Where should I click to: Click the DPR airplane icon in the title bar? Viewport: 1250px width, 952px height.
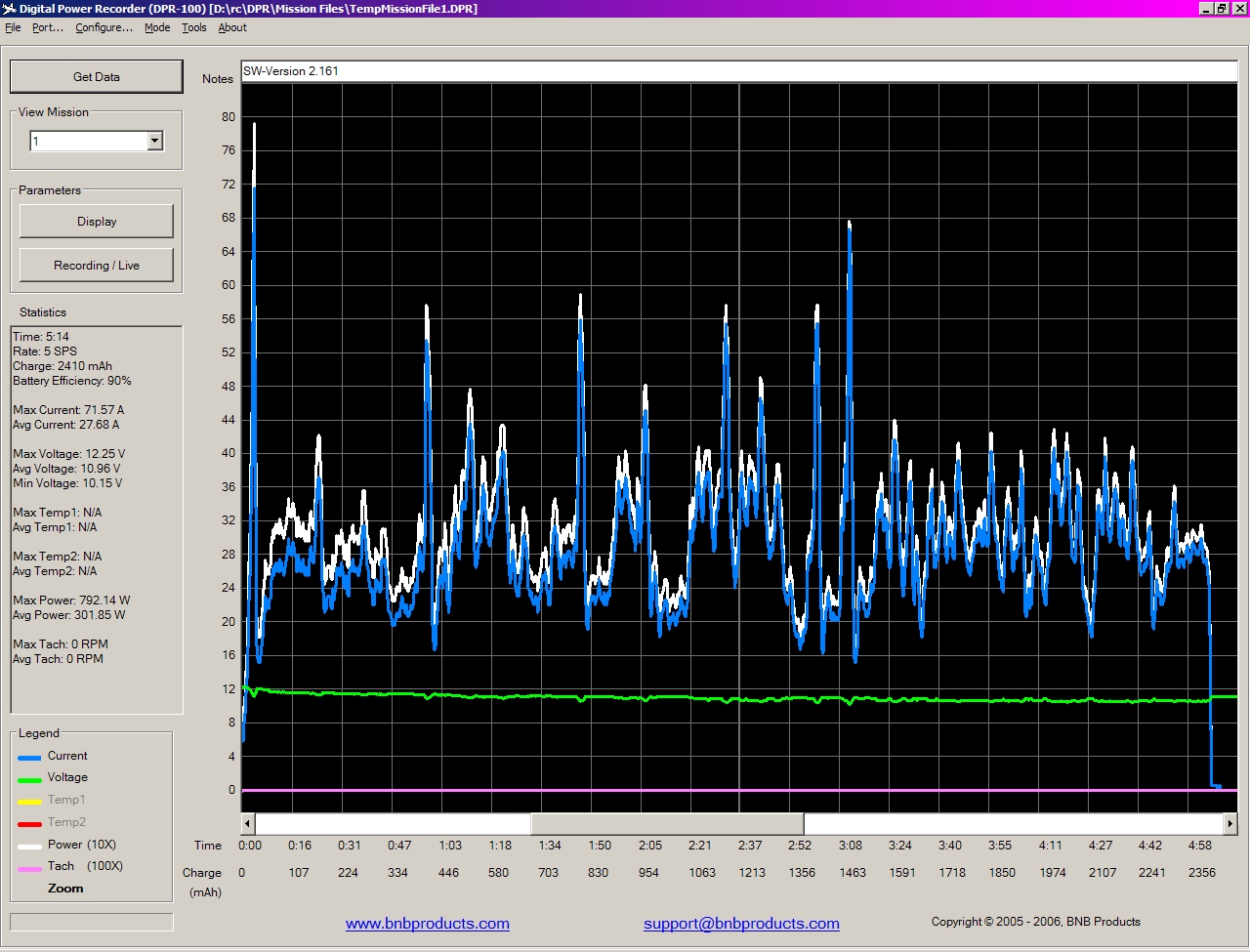tap(9, 8)
